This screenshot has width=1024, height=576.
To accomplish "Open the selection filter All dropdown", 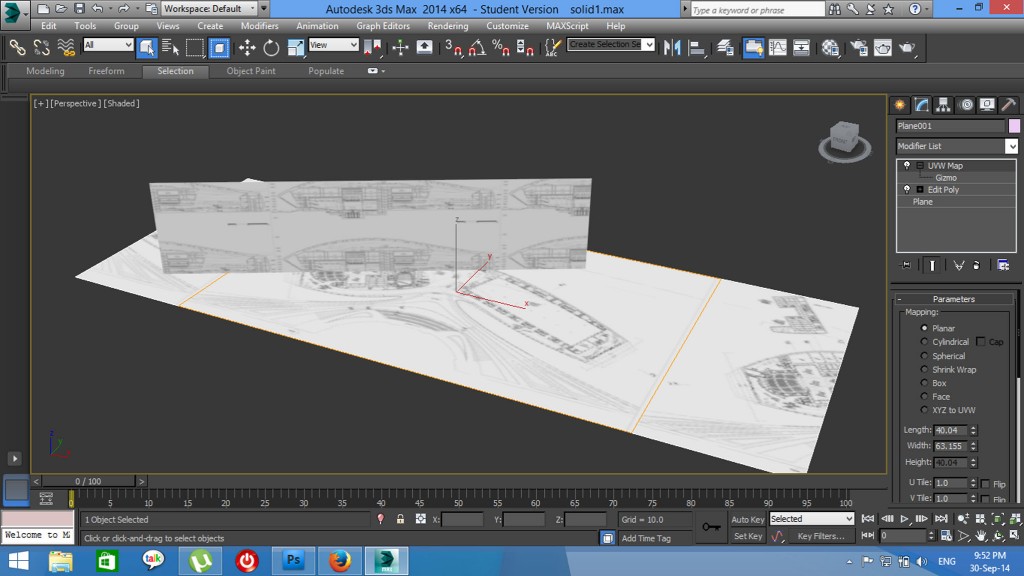I will pyautogui.click(x=108, y=44).
